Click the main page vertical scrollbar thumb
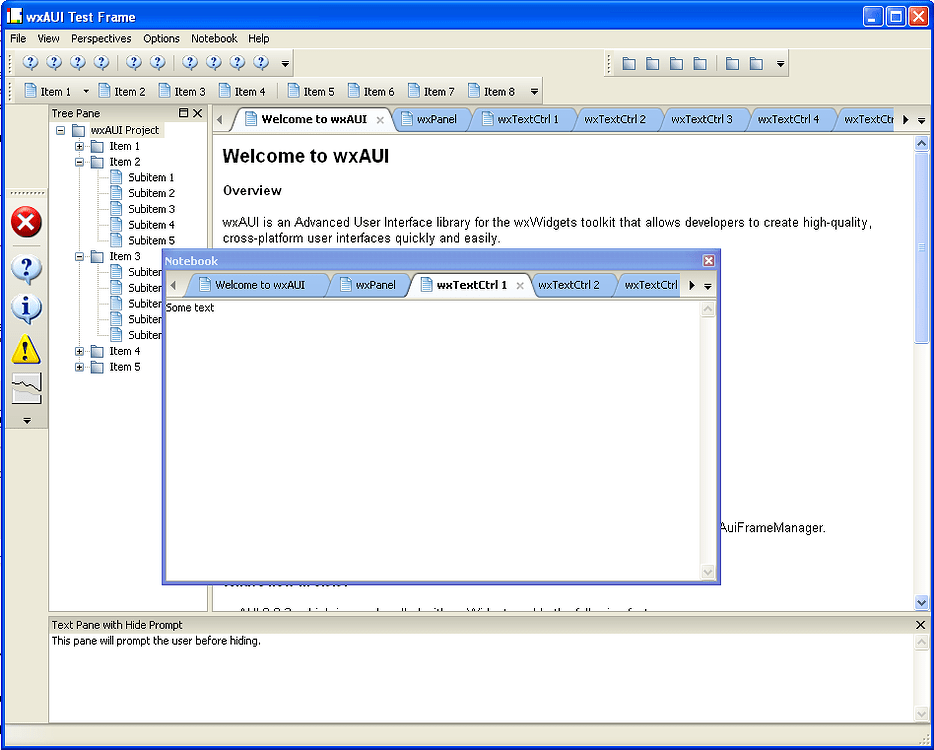 pyautogui.click(x=921, y=247)
